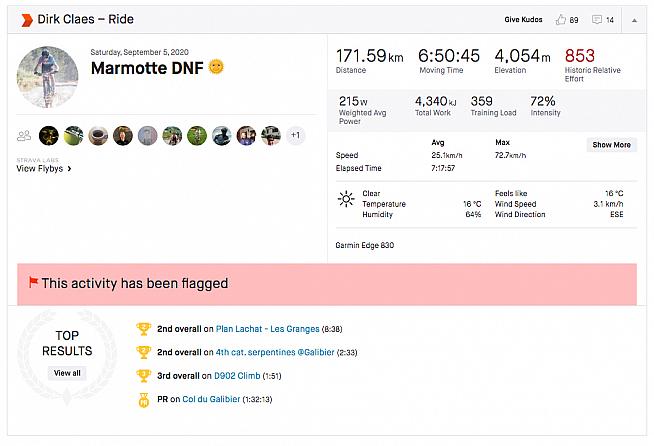Click the sun weather icon
This screenshot has height=446, width=654.
pos(346,199)
